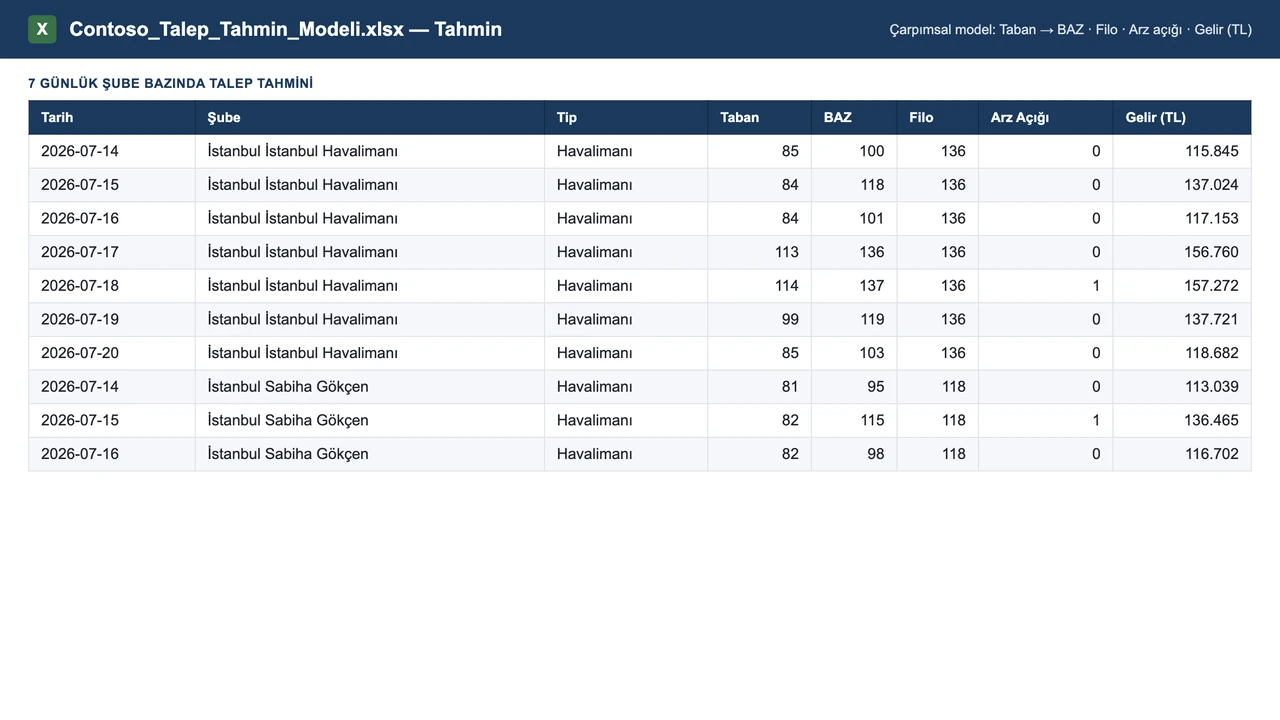Screen dimensions: 1280x720
Task: Click date 2026-07-18 cell
Action: [x=80, y=286]
